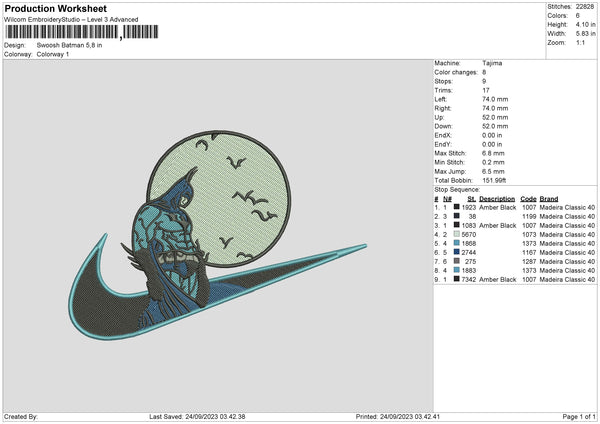The width and height of the screenshot is (600, 424).
Task: Click the N# column header
Action: [447, 199]
